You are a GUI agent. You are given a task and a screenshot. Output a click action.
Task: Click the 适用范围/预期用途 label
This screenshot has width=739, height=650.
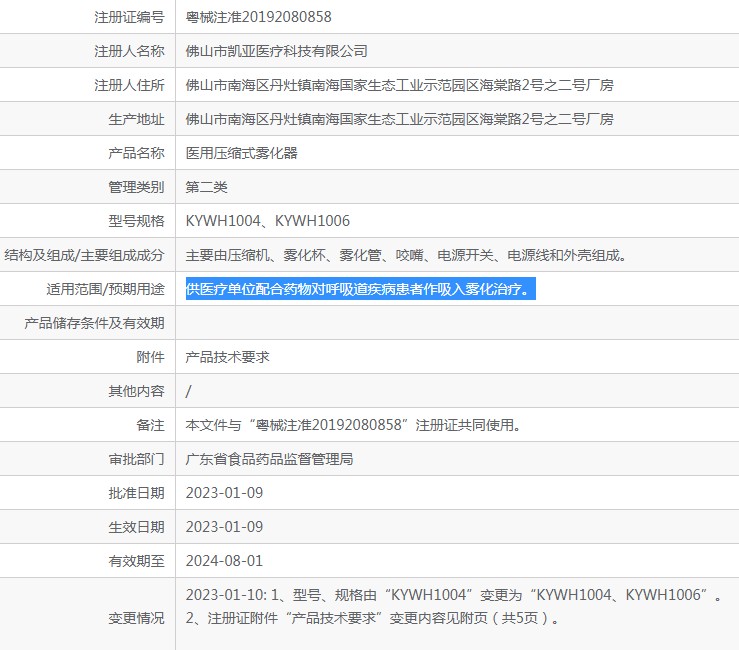[x=105, y=289]
